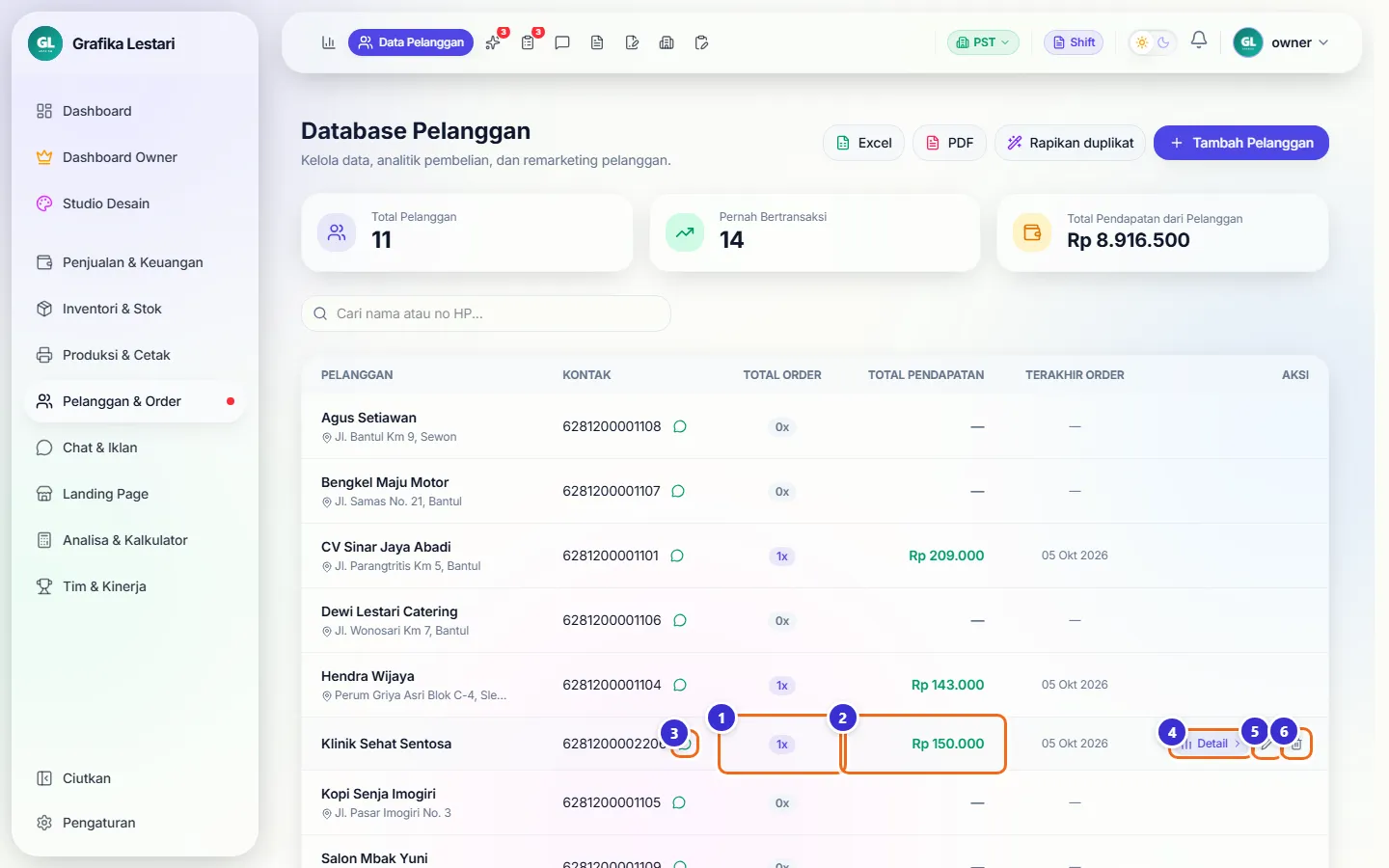The height and width of the screenshot is (868, 1389).
Task: Click the Grafika Lestari logo
Action: 45,43
